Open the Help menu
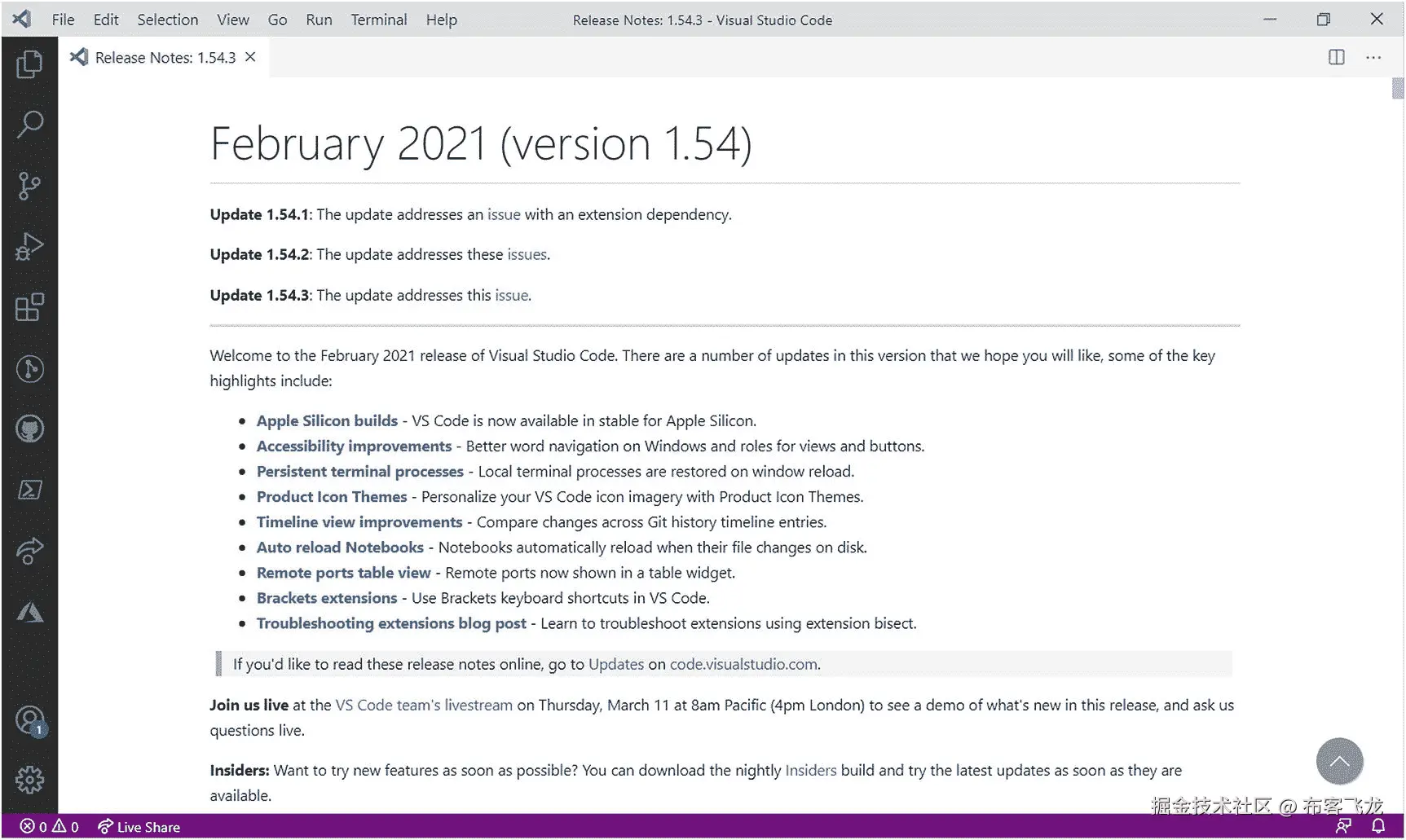 click(441, 20)
